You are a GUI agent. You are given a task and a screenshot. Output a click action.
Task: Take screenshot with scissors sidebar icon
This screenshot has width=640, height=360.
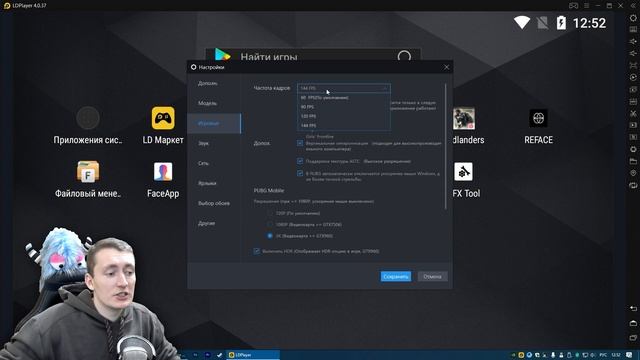pos(633,113)
